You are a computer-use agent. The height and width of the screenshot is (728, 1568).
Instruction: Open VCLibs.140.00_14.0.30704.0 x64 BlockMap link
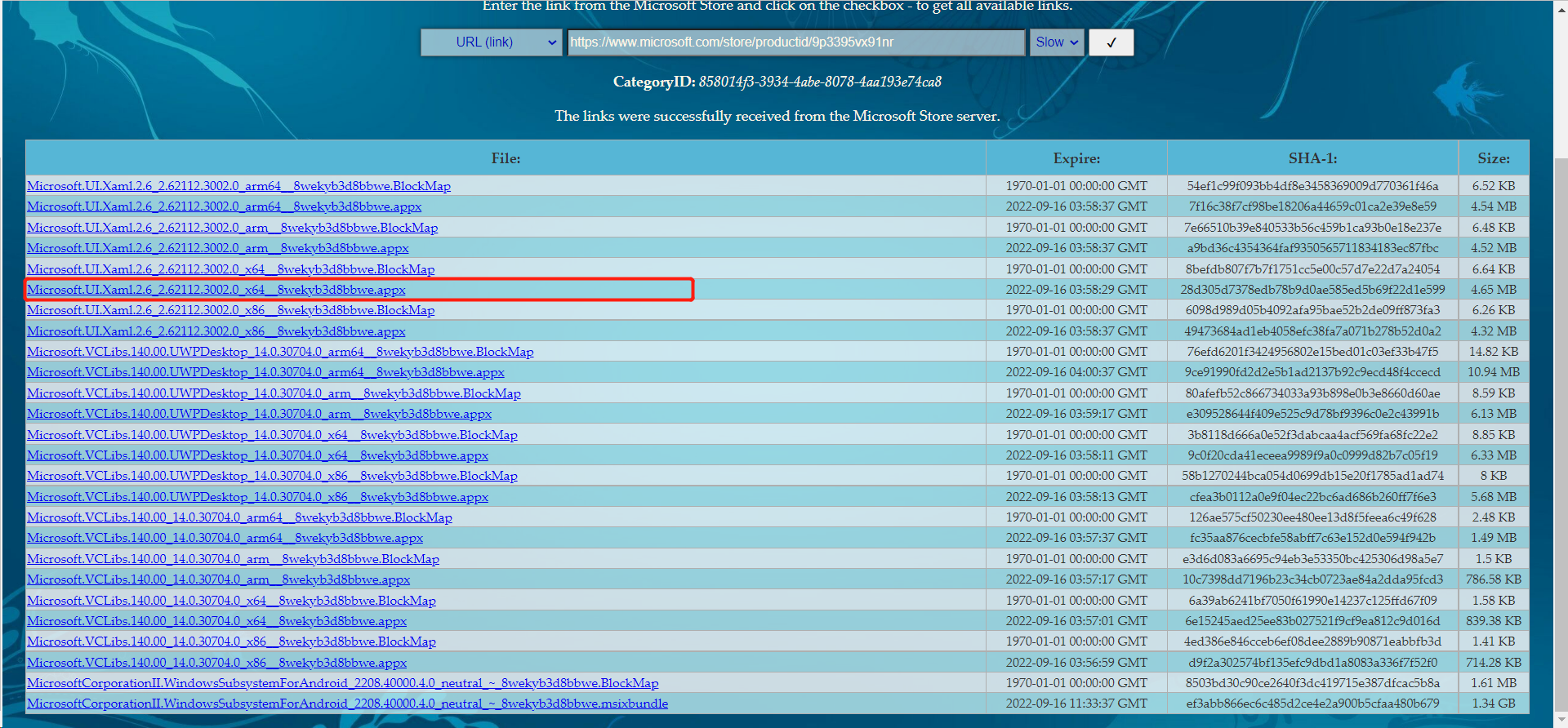tap(231, 601)
